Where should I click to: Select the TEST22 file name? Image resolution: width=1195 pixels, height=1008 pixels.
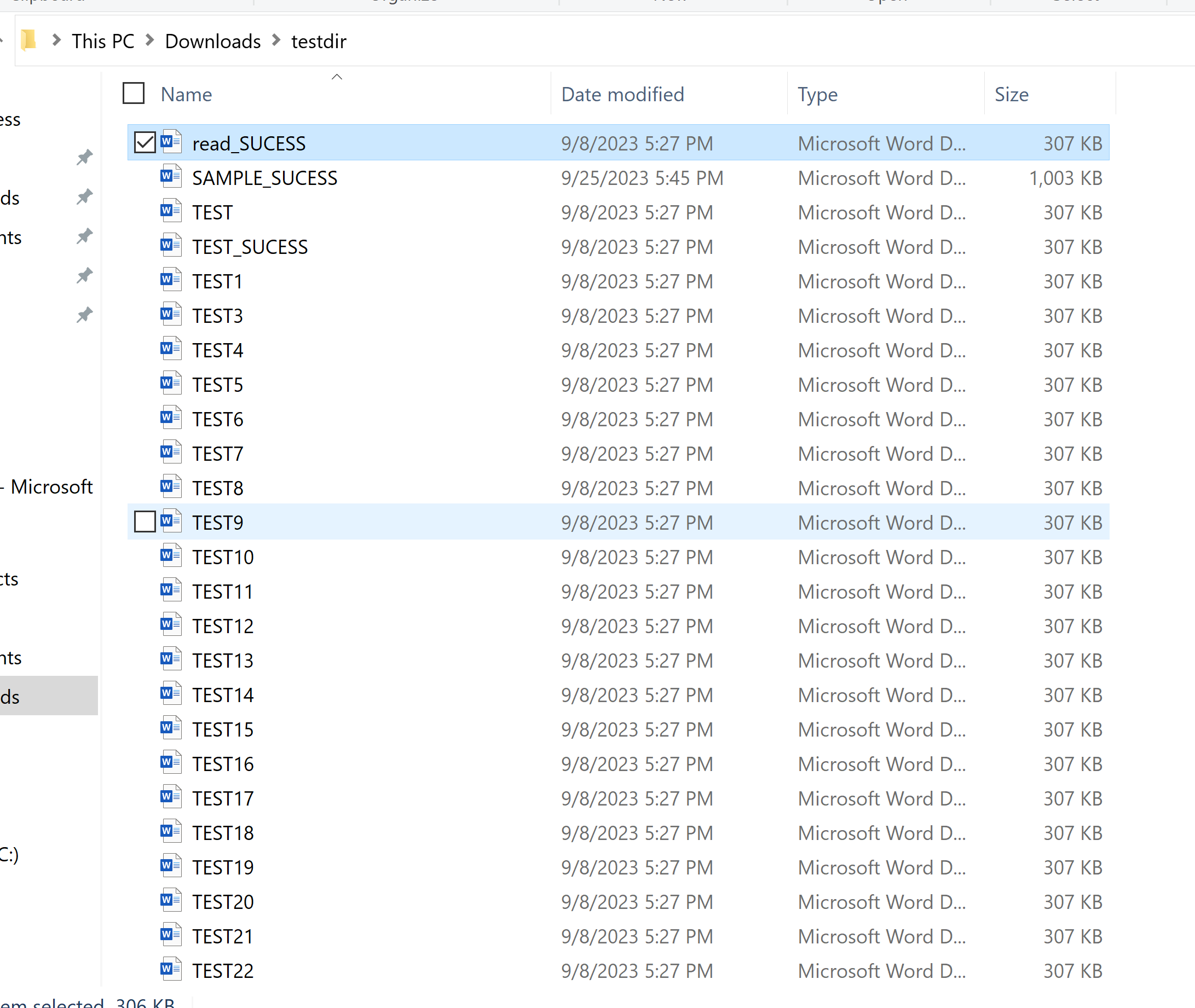[222, 971]
